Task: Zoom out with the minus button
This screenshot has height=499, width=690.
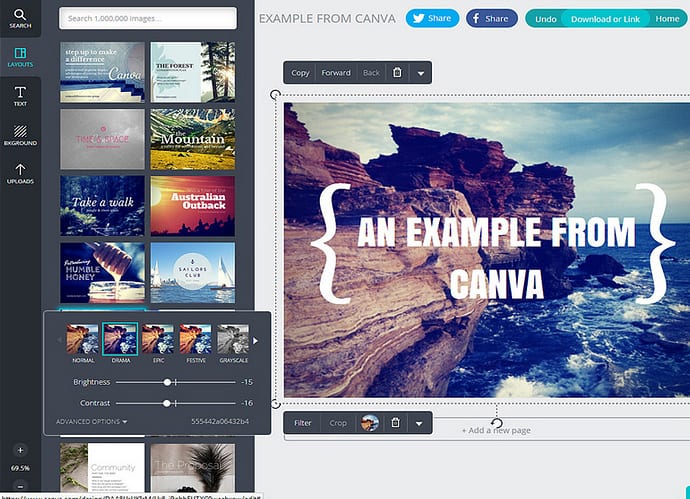Action: click(x=20, y=487)
